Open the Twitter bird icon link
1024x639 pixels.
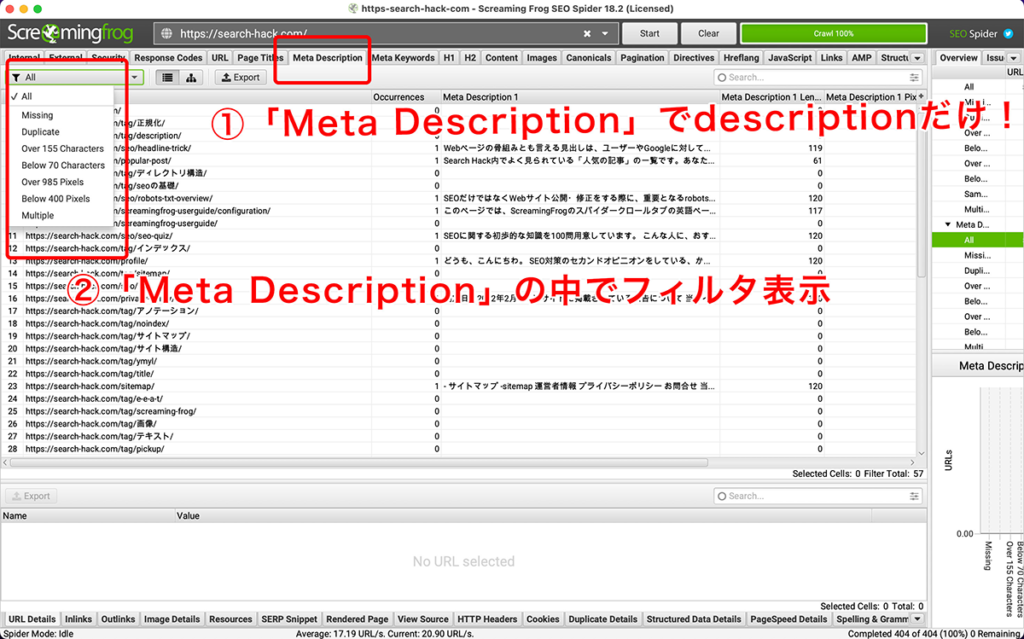pyautogui.click(x=1009, y=33)
